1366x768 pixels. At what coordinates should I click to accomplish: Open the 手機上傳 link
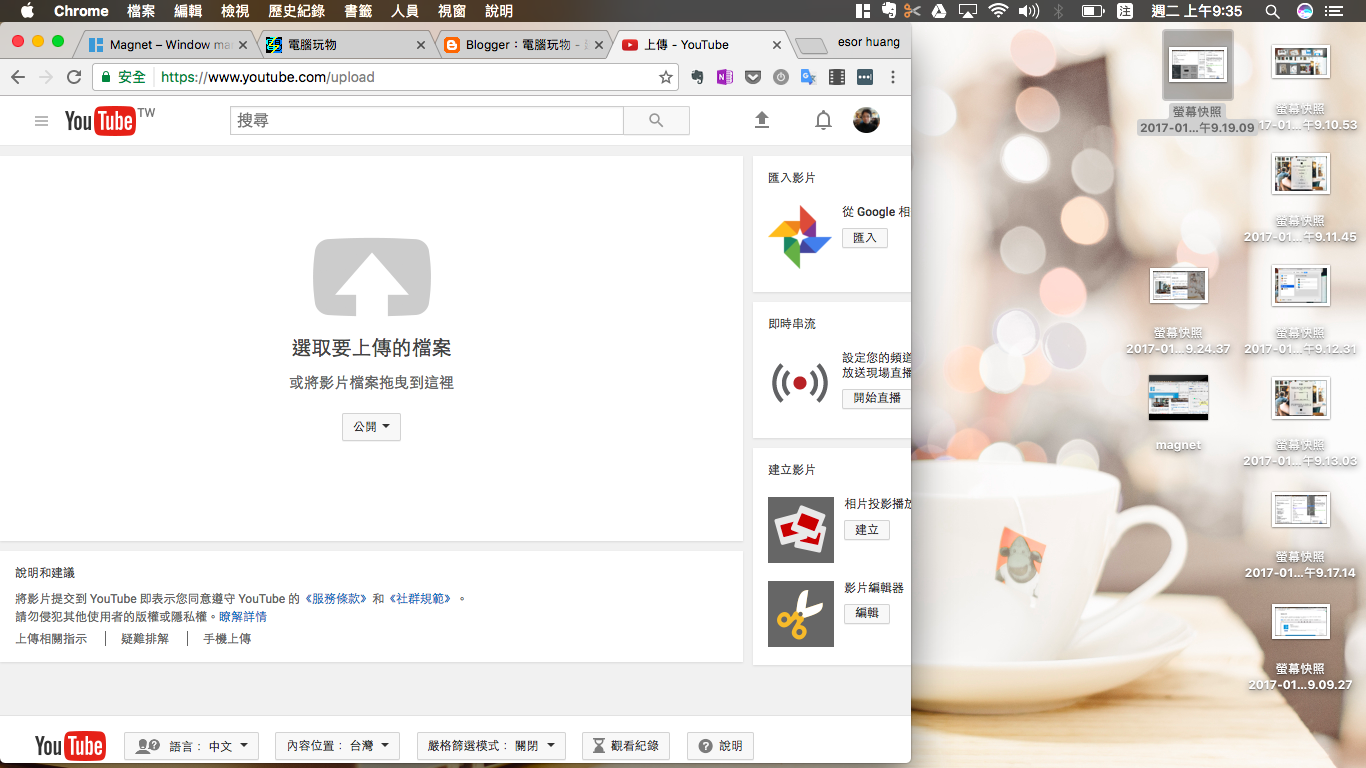pyautogui.click(x=227, y=639)
